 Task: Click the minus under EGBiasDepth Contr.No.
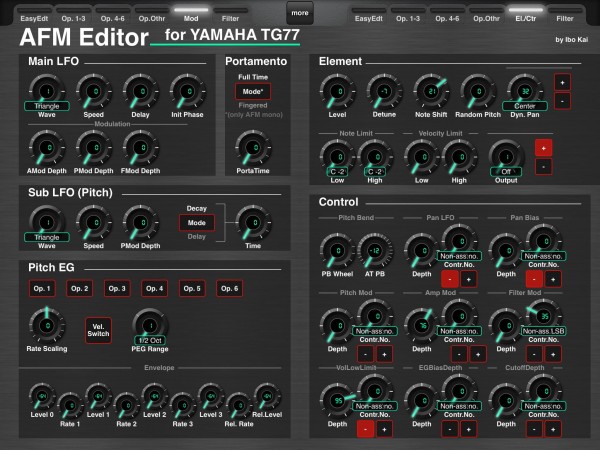click(x=450, y=429)
